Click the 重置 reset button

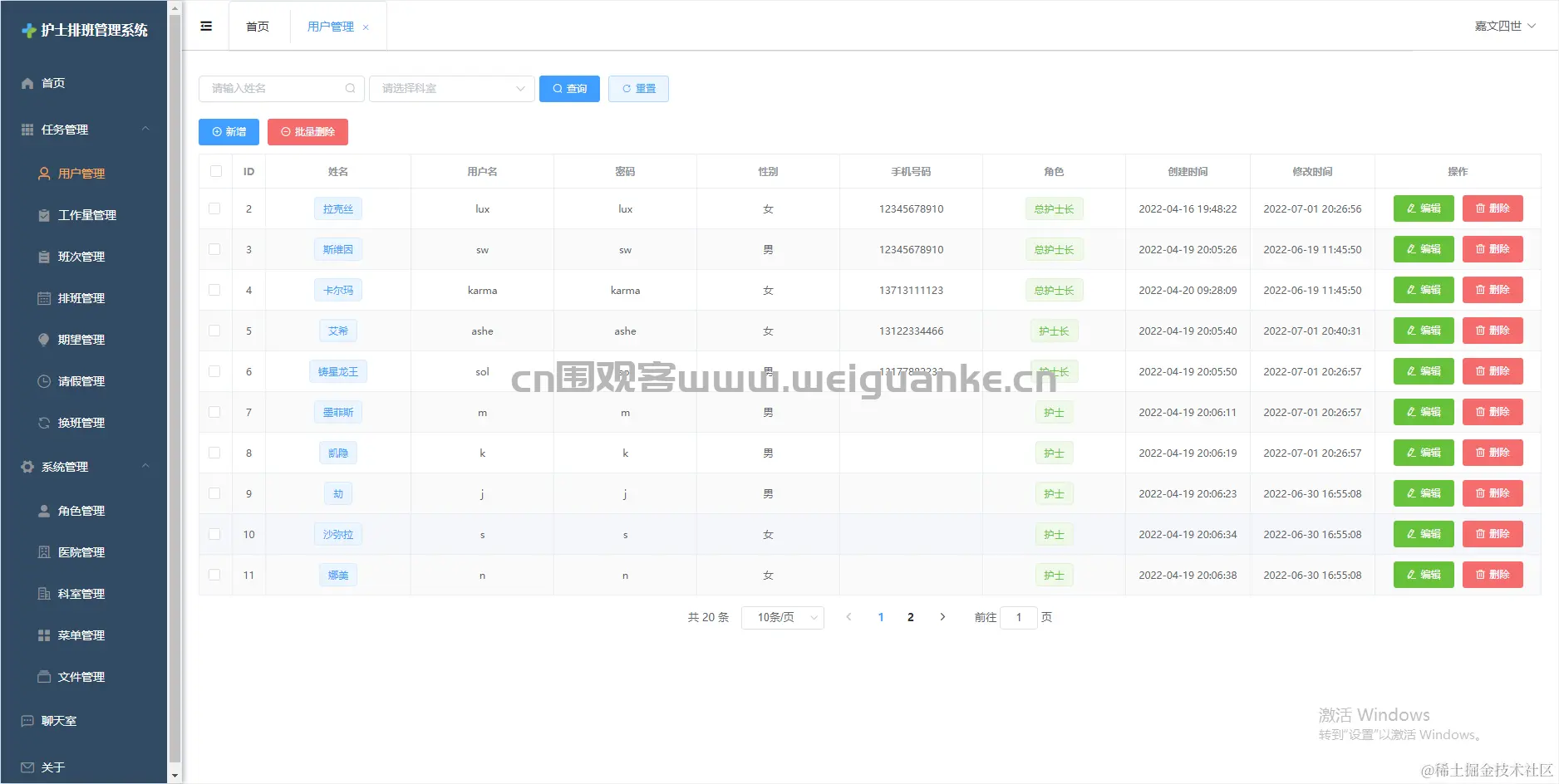(638, 89)
